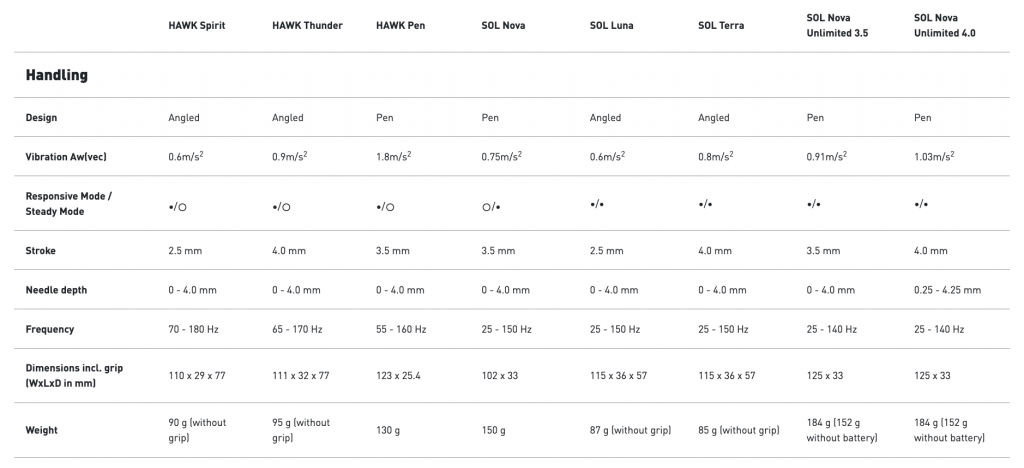
Task: Click SOL Nova Unlimited 3.5 header
Action: pyautogui.click(x=837, y=25)
